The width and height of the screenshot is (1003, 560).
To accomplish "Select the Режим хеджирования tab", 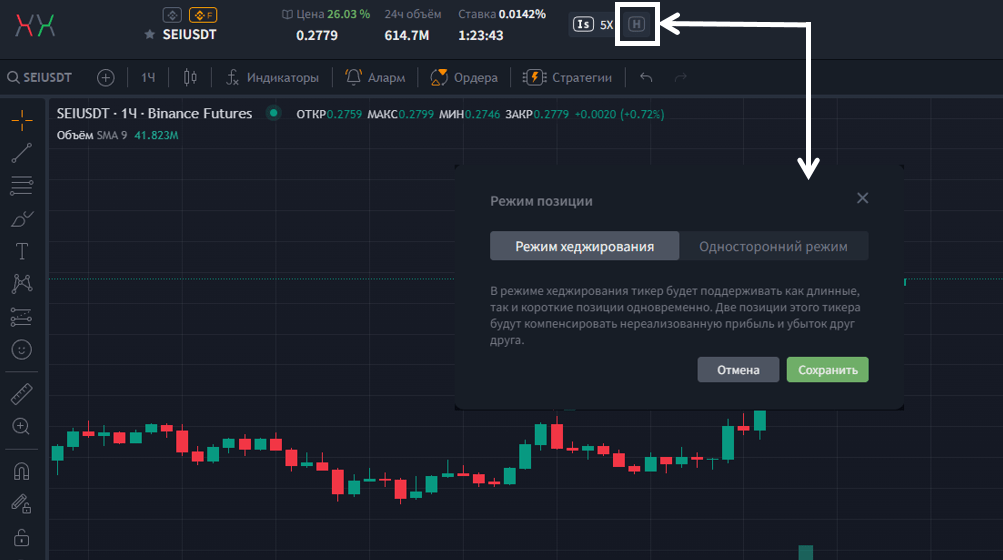I will 585,246.
